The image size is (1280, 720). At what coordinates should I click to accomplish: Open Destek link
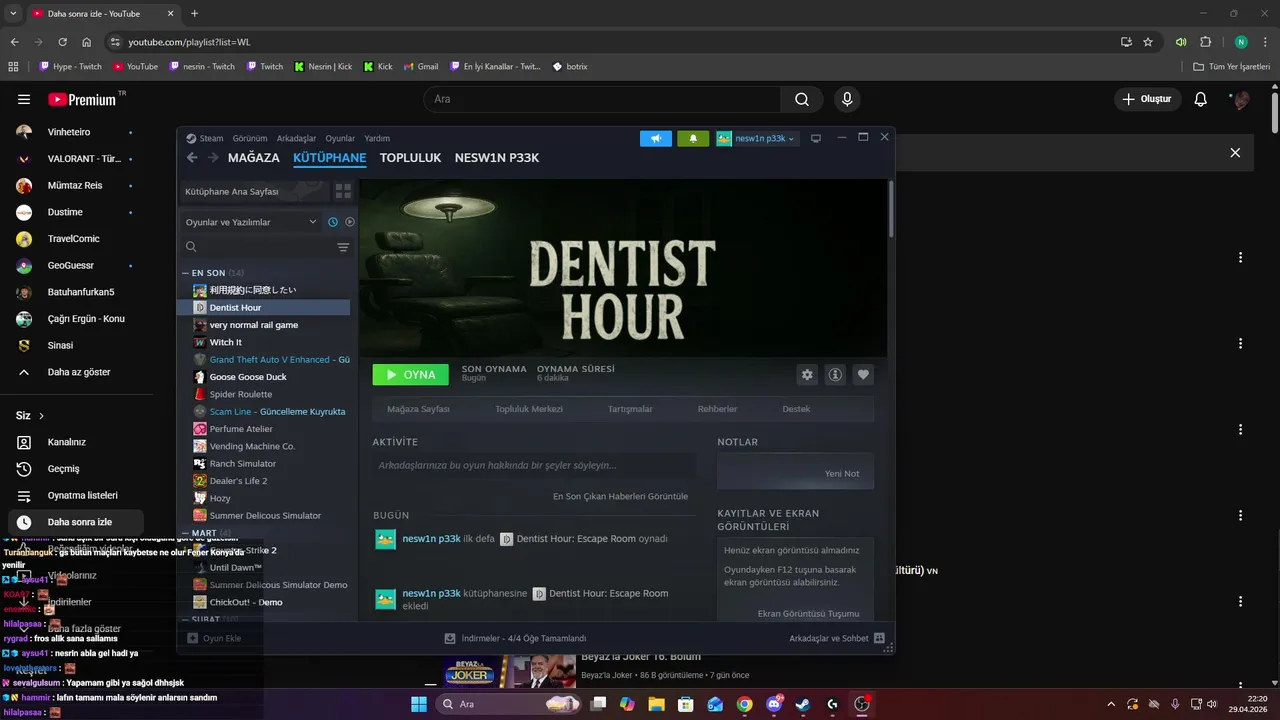(796, 409)
